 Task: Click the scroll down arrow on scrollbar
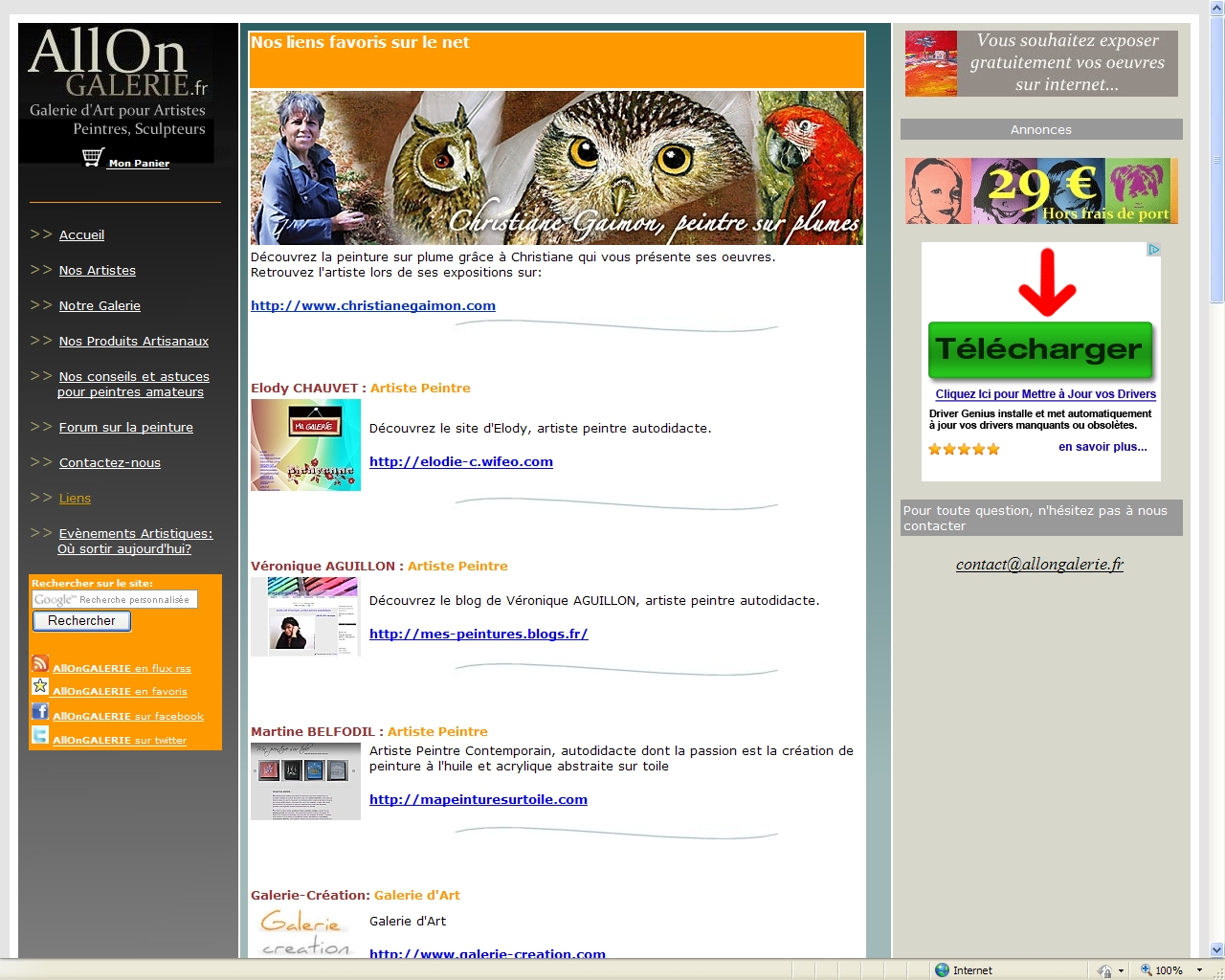click(x=1216, y=949)
